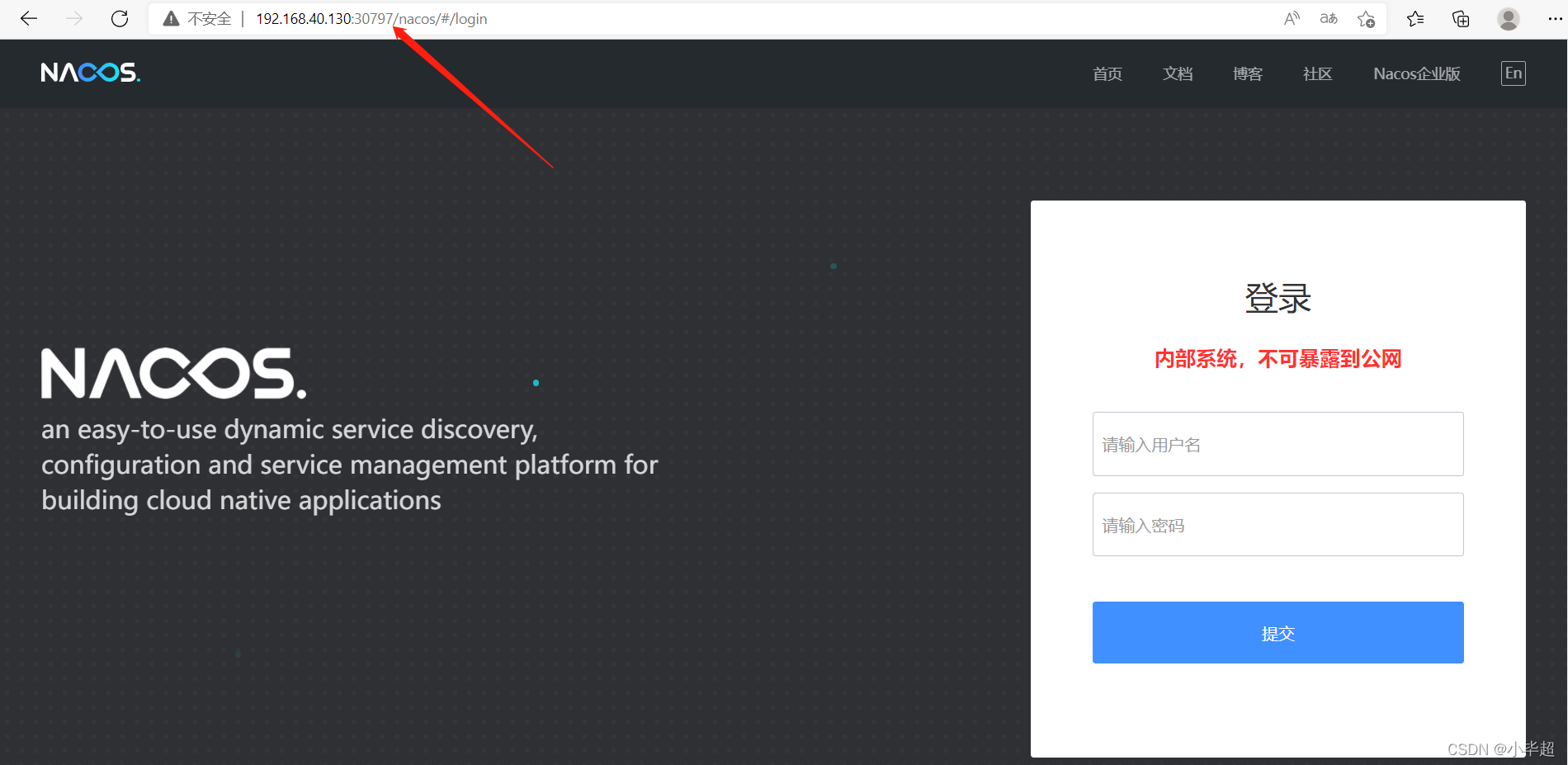
Task: Click the red 内部系统，不可暴露到公网 warning text
Action: coord(1278,359)
